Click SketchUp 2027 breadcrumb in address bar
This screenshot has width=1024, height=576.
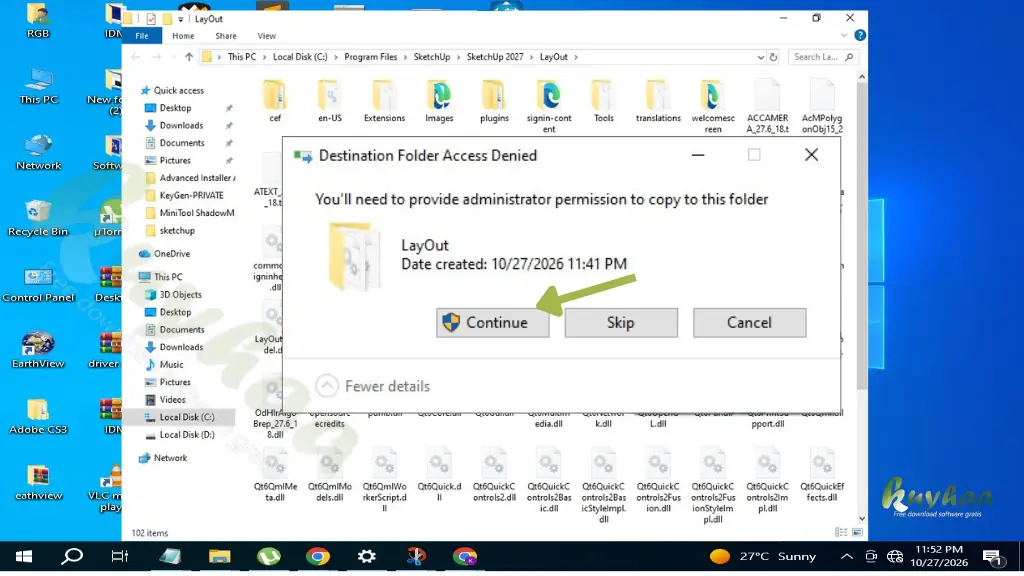click(495, 57)
